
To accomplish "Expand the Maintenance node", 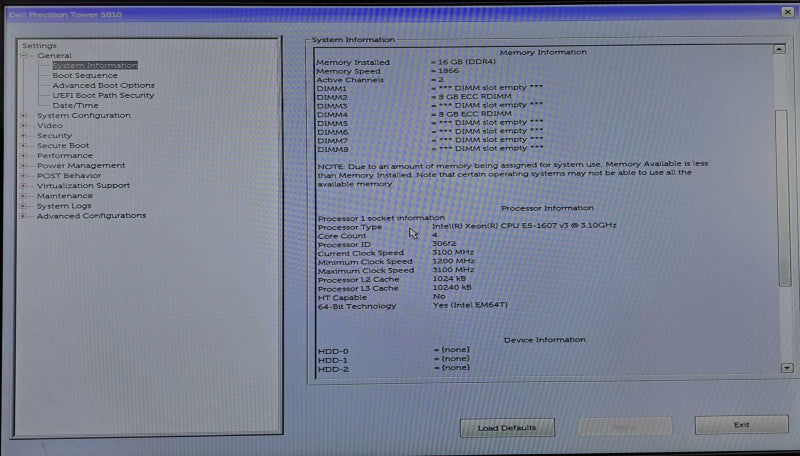I will 23,196.
